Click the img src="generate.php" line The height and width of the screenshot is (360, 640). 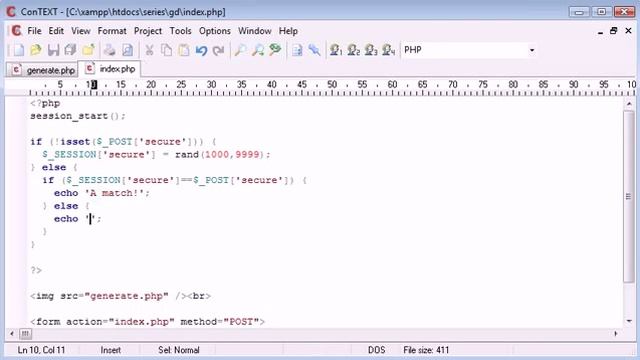[x=120, y=296]
